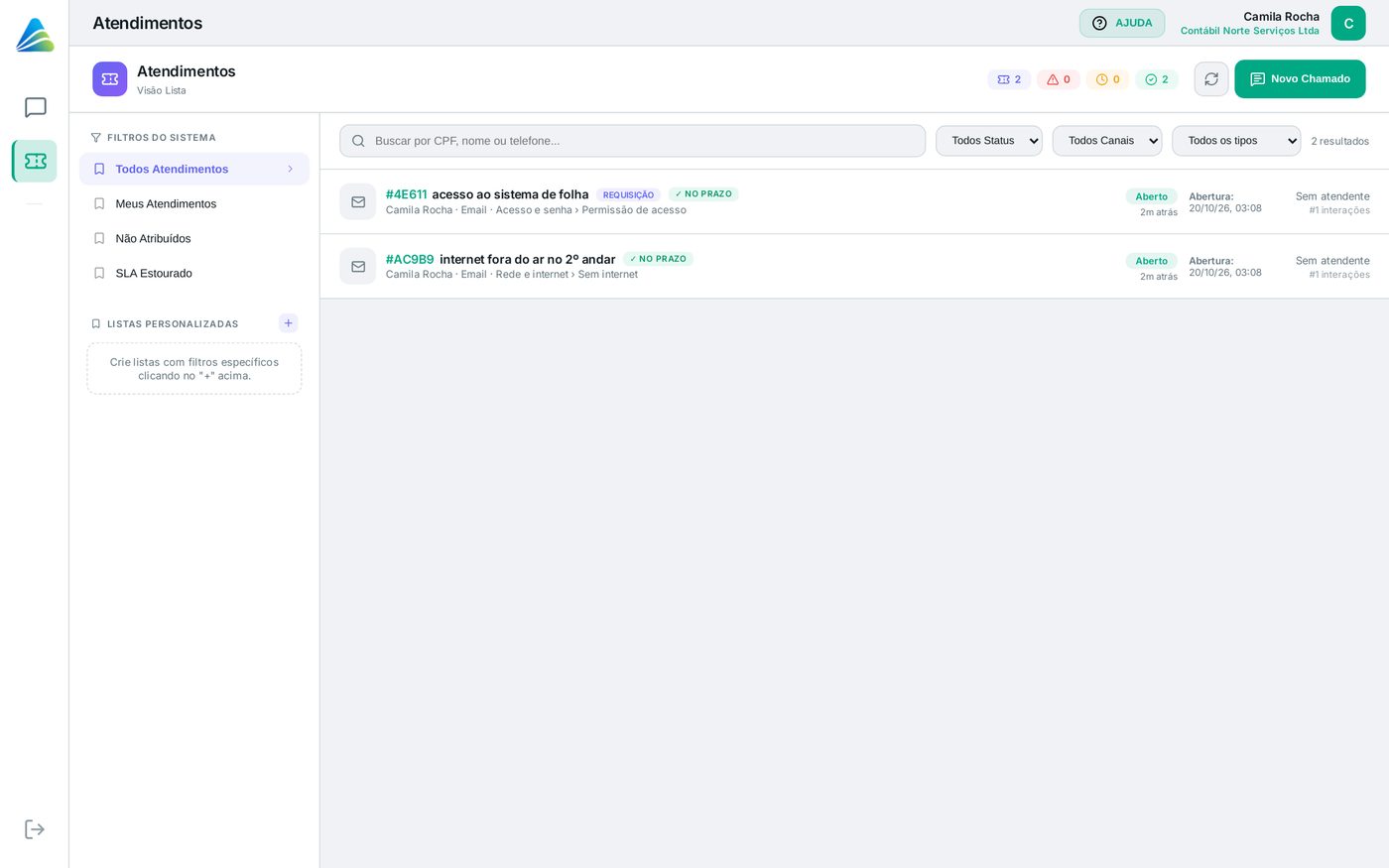Image resolution: width=1389 pixels, height=868 pixels.
Task: Open the Todos Canais dropdown
Action: [x=1107, y=141]
